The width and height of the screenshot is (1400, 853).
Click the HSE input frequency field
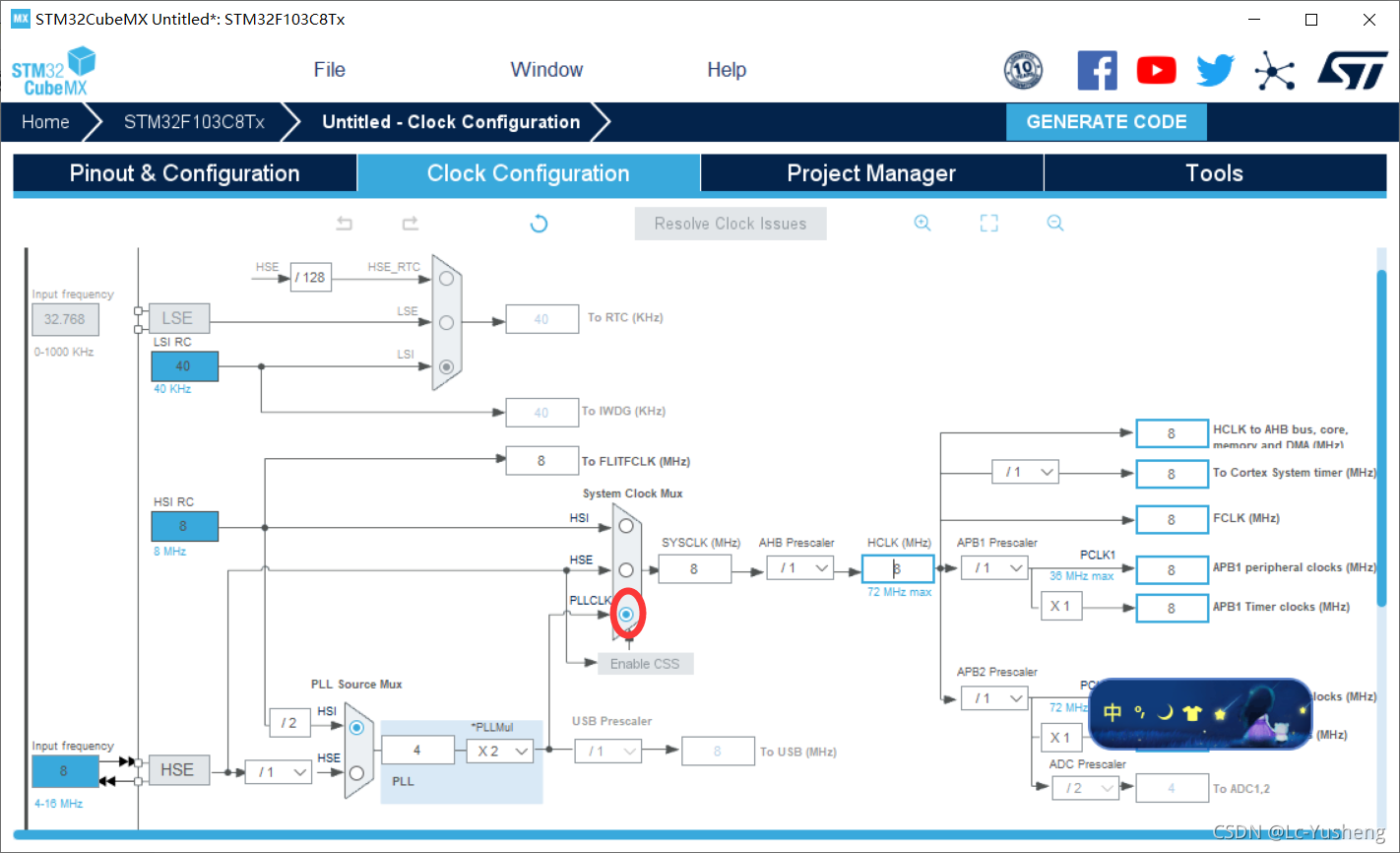(65, 771)
